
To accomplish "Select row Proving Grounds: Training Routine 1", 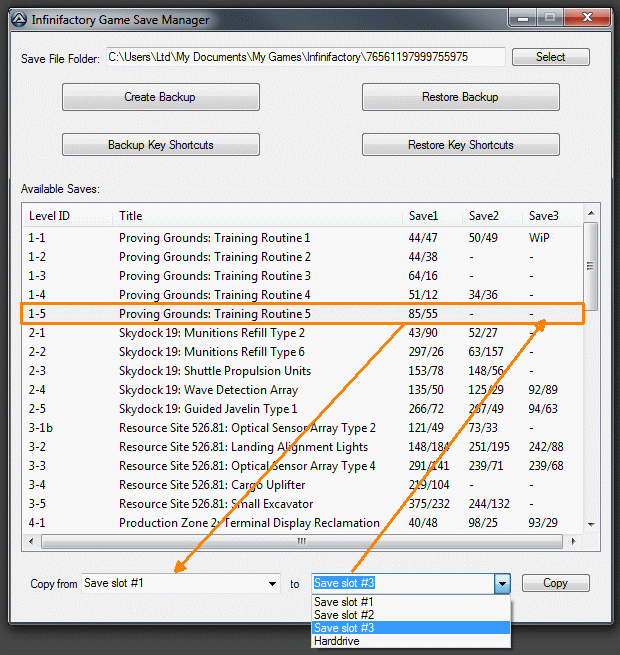I will (302, 238).
